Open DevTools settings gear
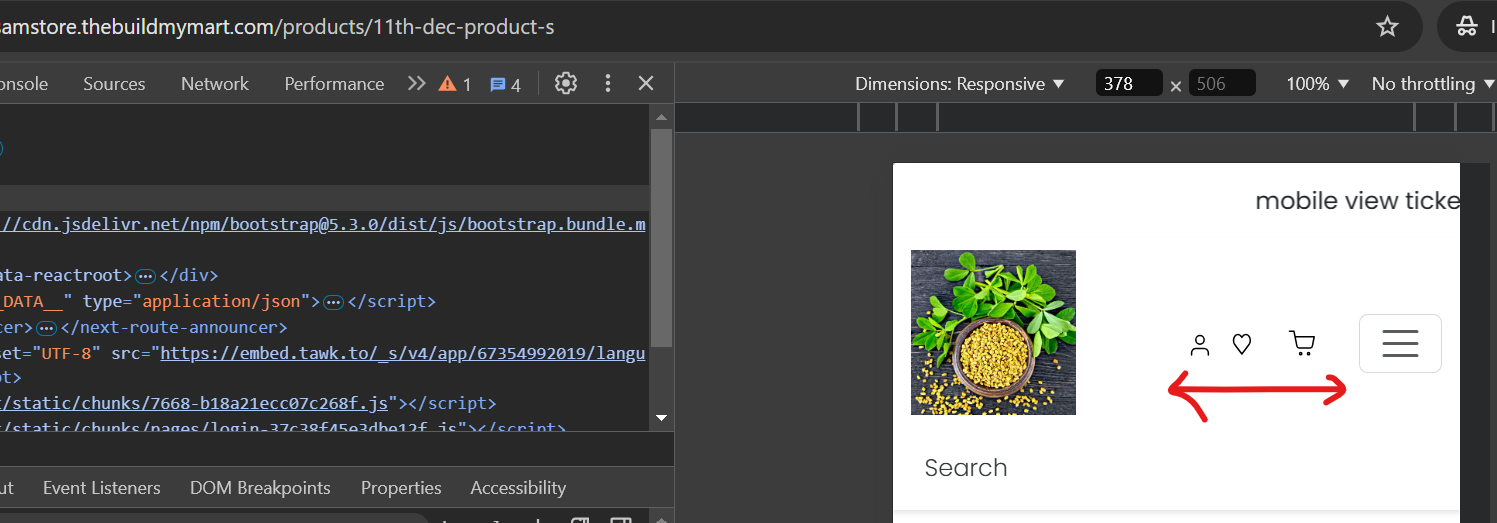The width and height of the screenshot is (1497, 523). (566, 84)
